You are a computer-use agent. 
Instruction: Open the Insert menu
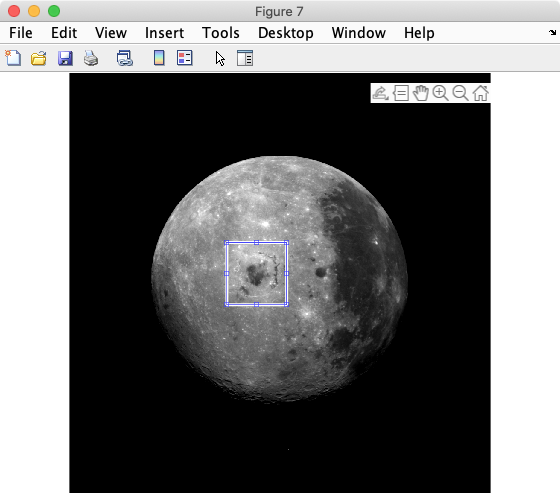pyautogui.click(x=164, y=33)
